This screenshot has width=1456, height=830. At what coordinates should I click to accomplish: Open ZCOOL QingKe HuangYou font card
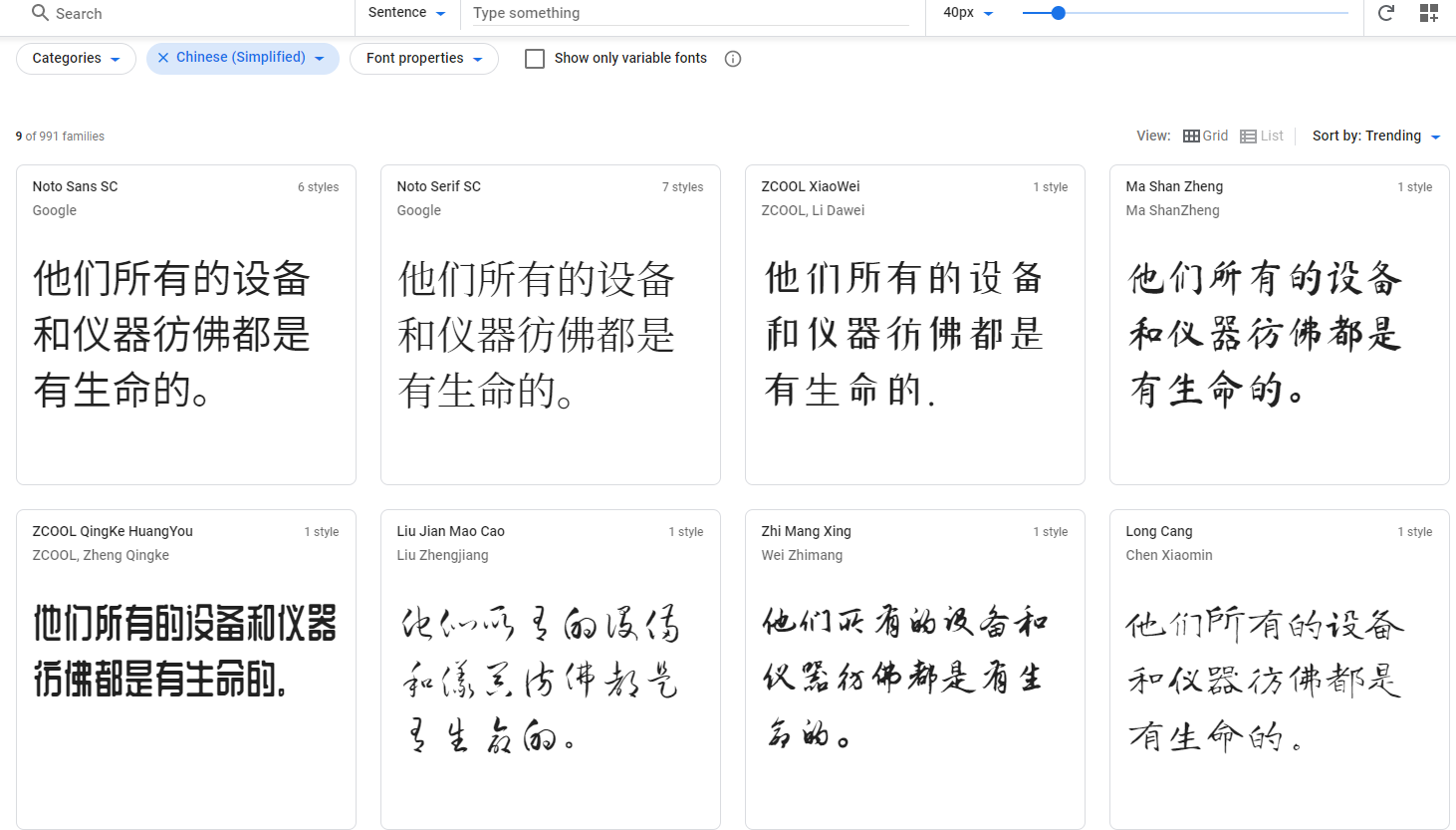coord(186,670)
